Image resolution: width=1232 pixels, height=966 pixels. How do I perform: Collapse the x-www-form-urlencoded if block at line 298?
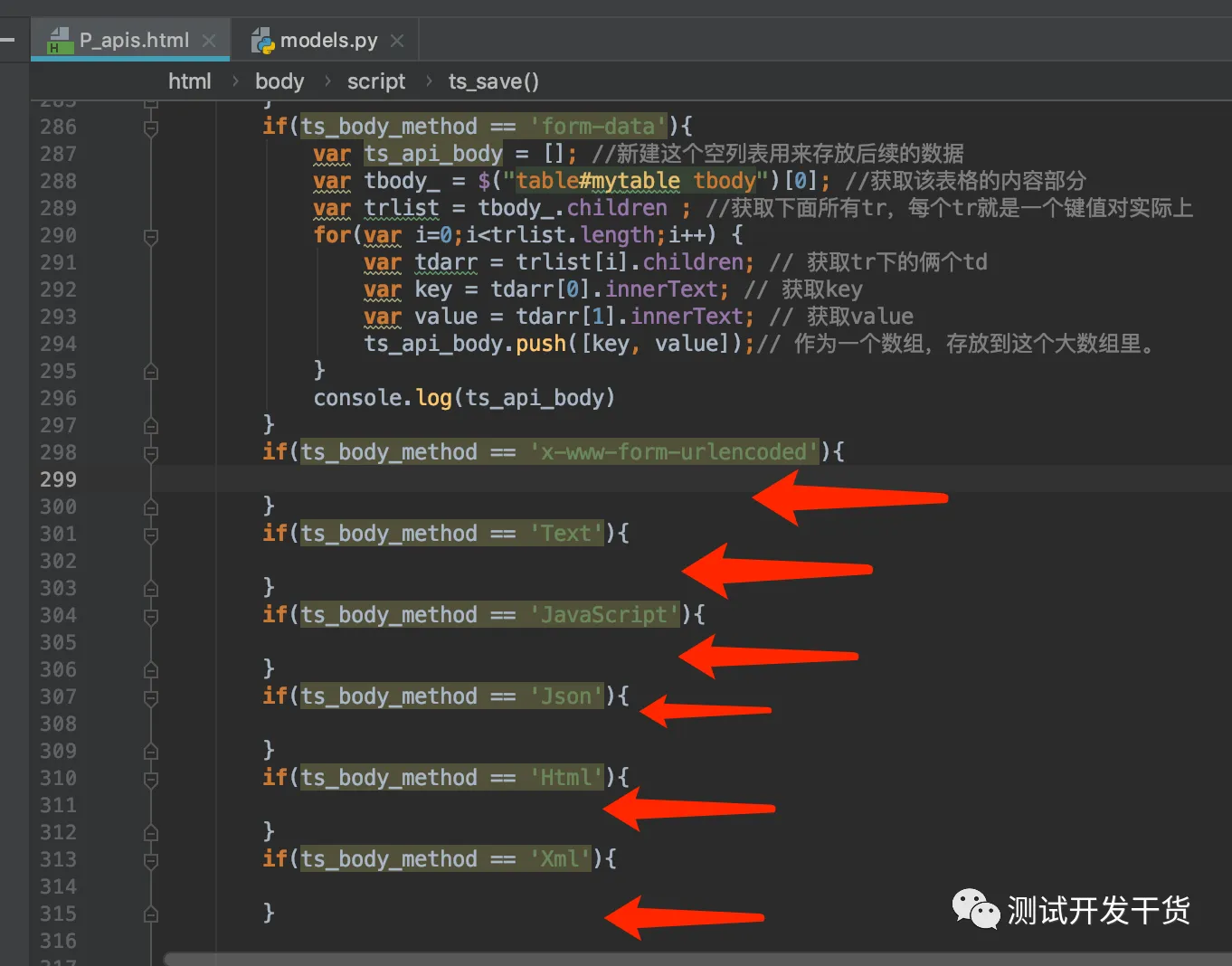point(151,453)
